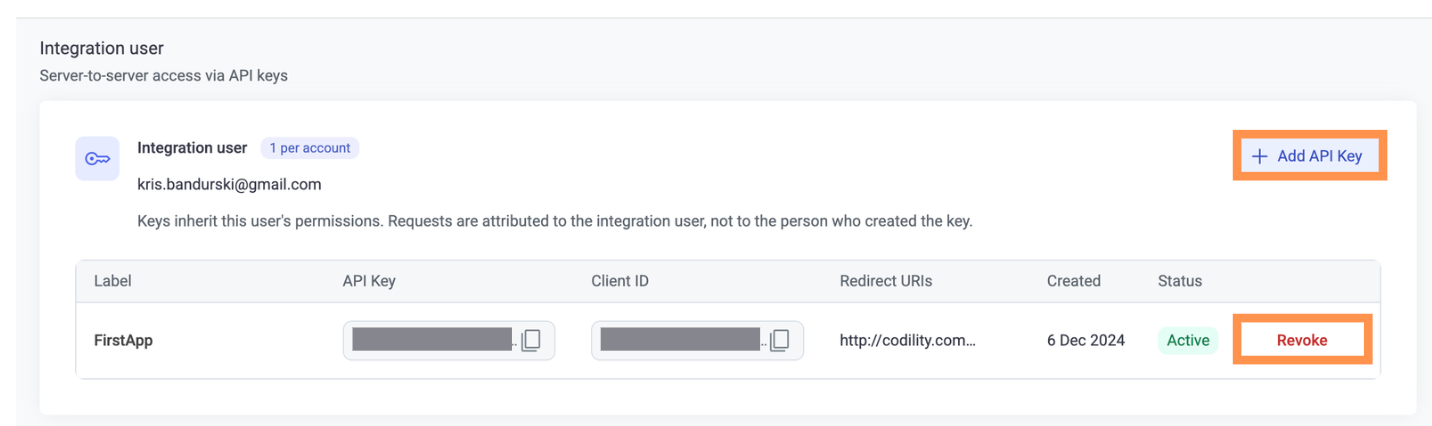1432x426 pixels.
Task: Open the http://codility.com redirect URI
Action: coord(908,341)
